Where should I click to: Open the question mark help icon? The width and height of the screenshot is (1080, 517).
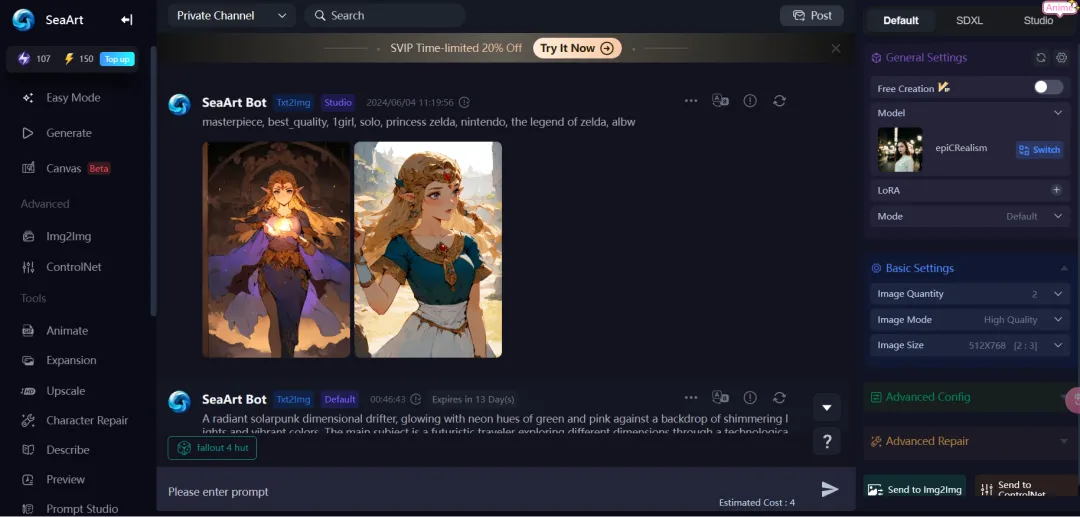pos(827,441)
